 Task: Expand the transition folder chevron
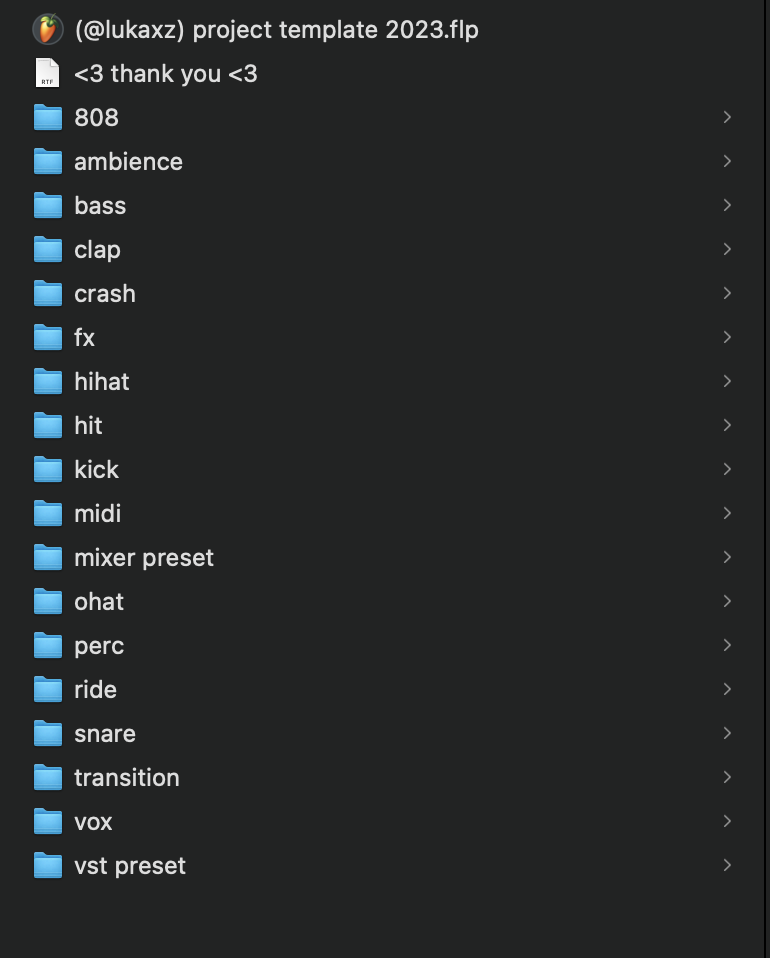point(727,778)
